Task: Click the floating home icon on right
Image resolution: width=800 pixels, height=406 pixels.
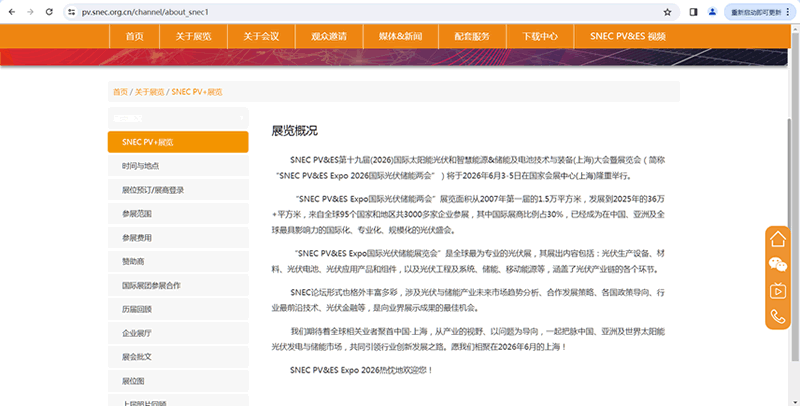Action: point(778,240)
